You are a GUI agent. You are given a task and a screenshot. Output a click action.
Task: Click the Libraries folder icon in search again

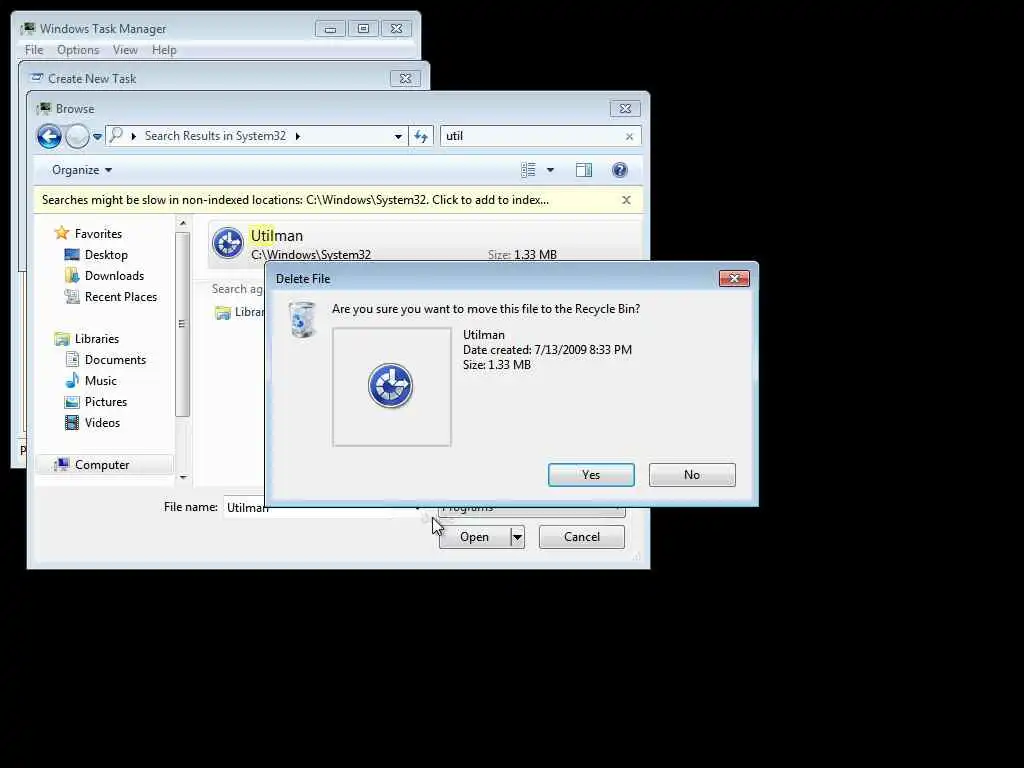pos(223,313)
